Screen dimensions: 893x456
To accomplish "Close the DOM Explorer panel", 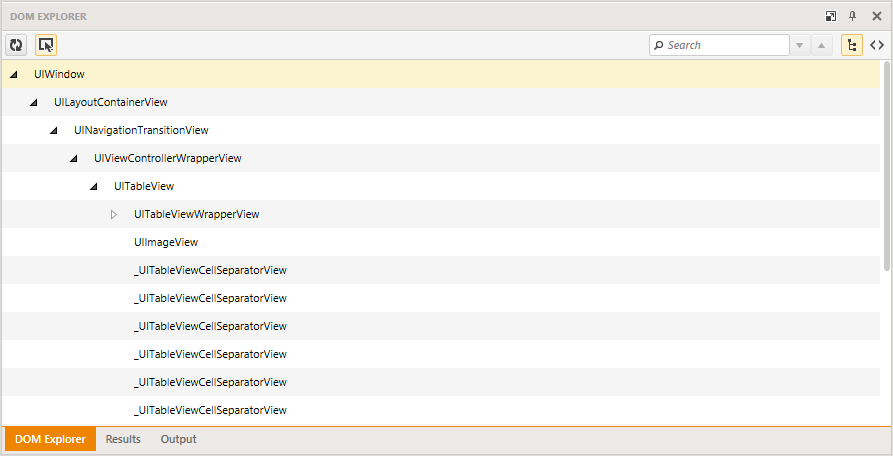I will click(x=877, y=16).
